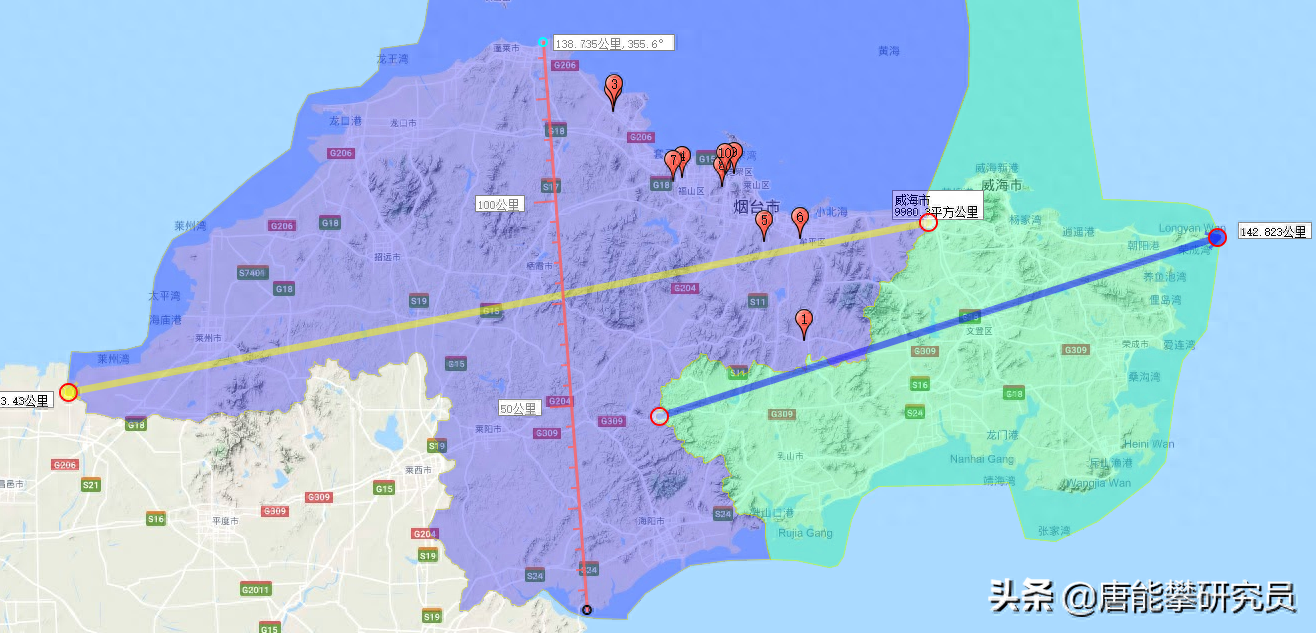This screenshot has width=1316, height=633.
Task: Click red circle at yellow line's east end
Action: 928,223
